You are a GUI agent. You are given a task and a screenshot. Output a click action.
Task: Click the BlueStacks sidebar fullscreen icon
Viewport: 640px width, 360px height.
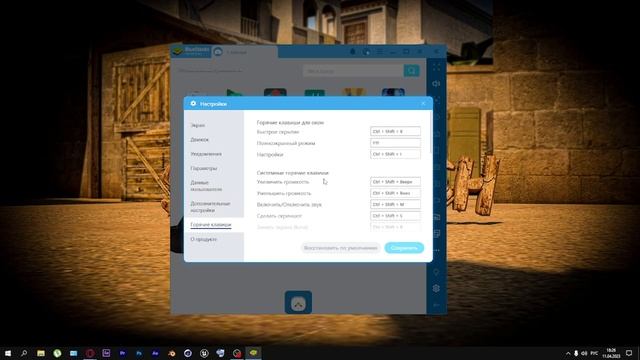click(436, 67)
